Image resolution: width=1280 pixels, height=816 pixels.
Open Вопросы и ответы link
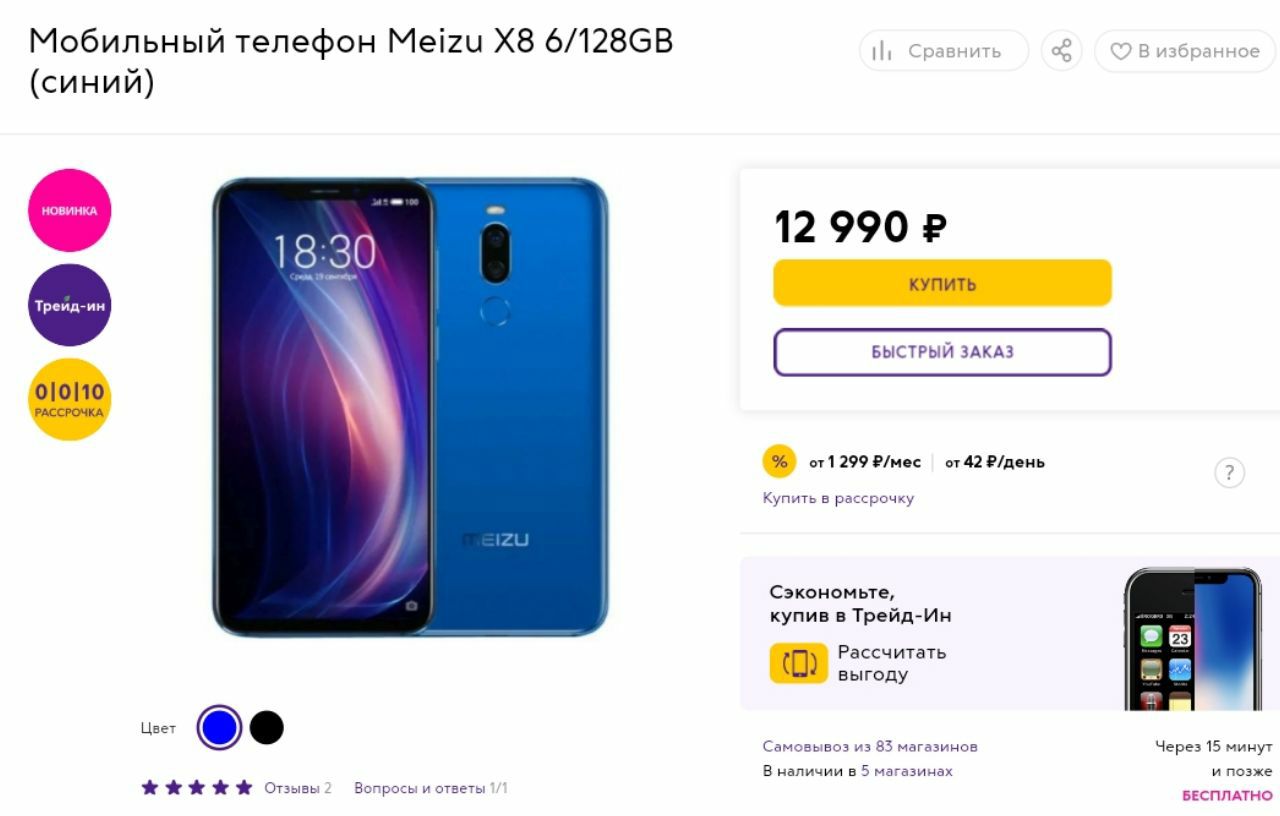click(x=431, y=788)
